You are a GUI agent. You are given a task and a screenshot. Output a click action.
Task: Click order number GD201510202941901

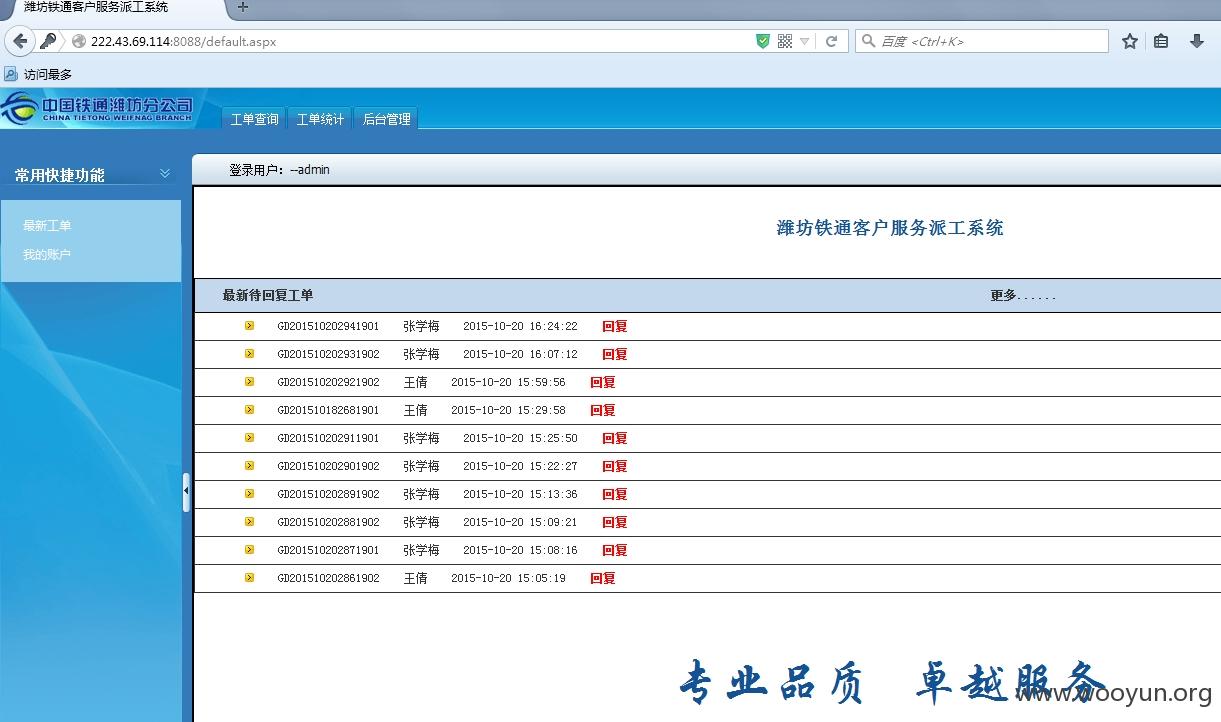(328, 326)
